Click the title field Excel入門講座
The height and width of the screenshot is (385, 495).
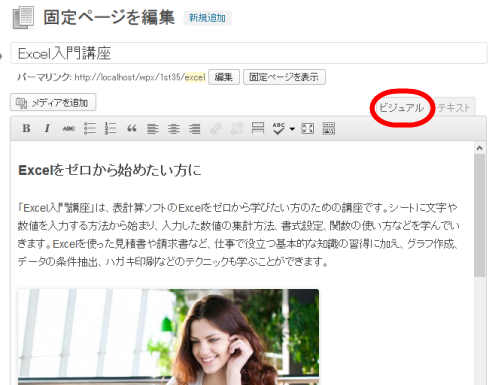click(x=249, y=53)
